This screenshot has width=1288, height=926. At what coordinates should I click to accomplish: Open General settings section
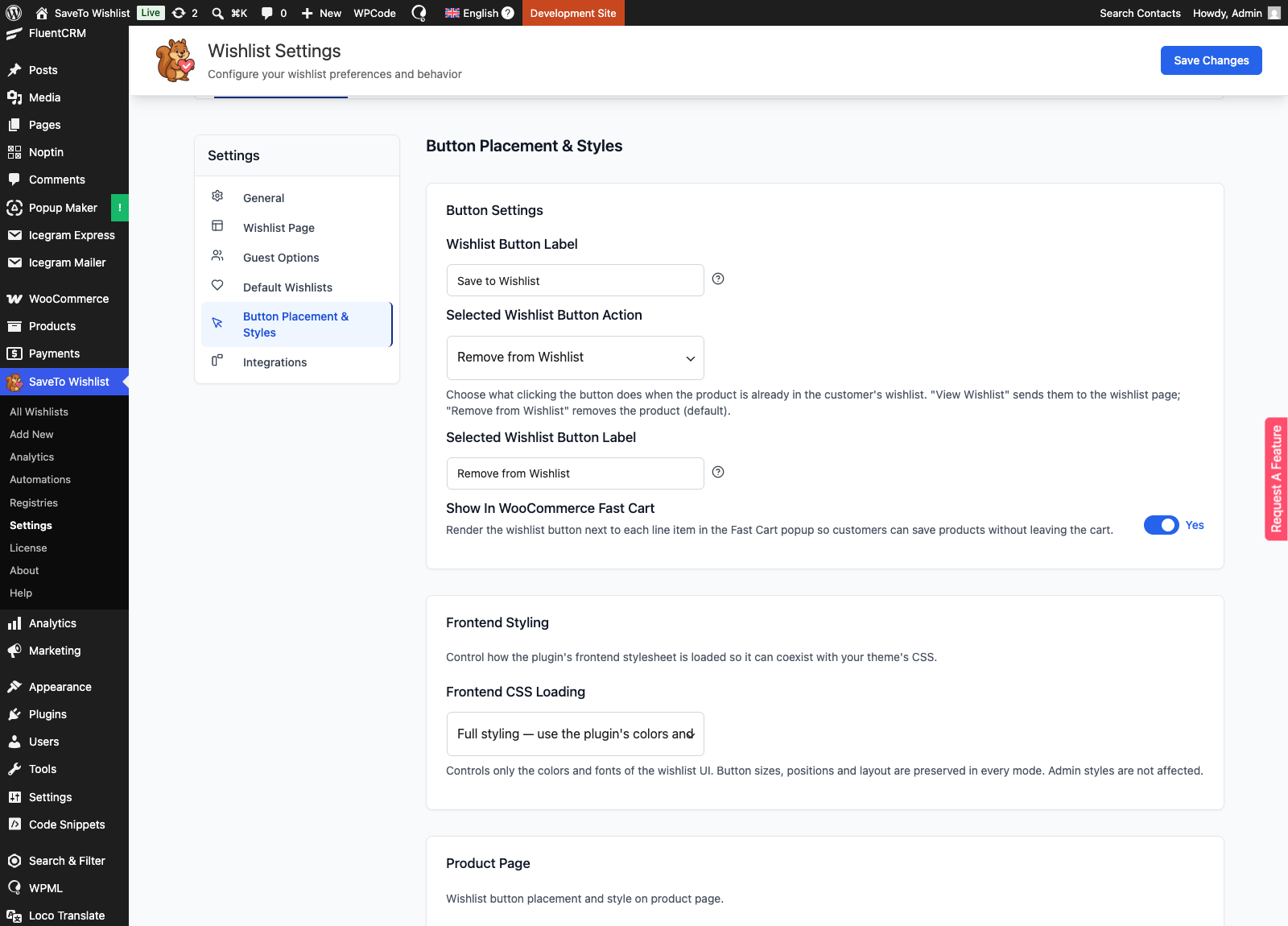(x=296, y=198)
